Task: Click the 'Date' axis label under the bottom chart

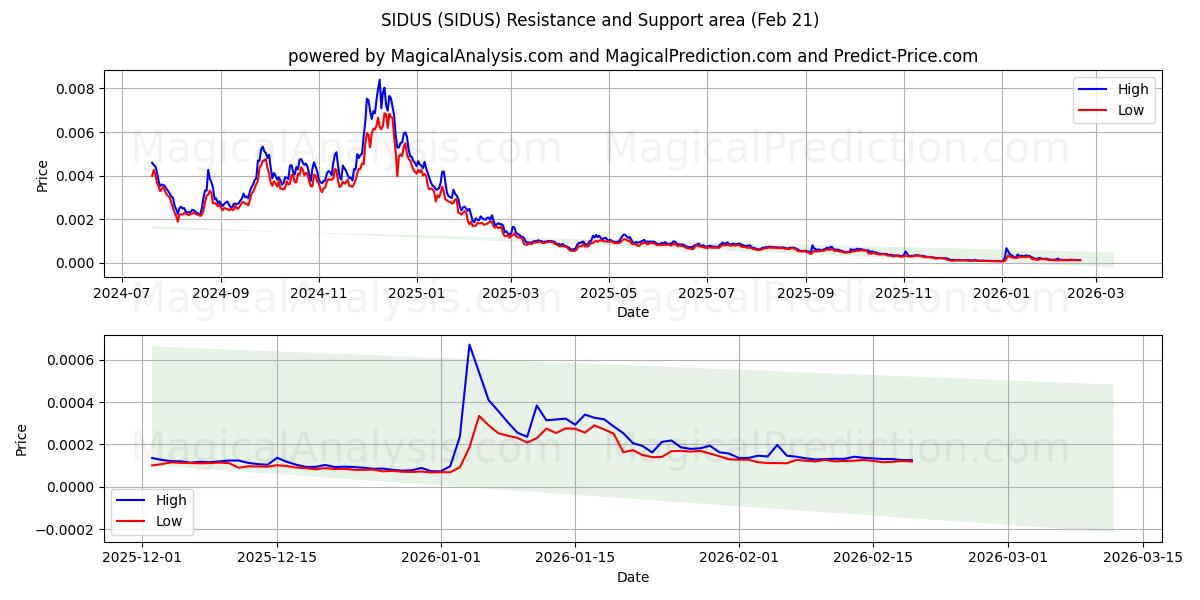Action: [633, 577]
